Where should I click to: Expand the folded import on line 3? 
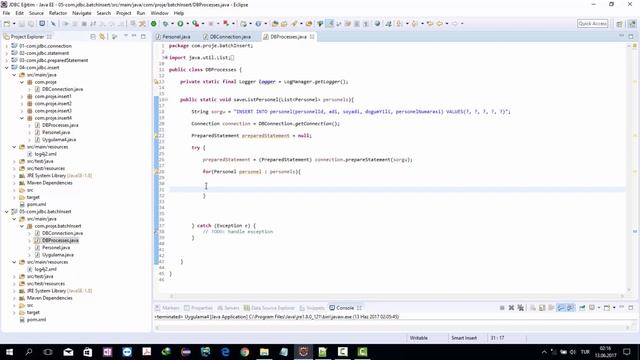point(166,58)
